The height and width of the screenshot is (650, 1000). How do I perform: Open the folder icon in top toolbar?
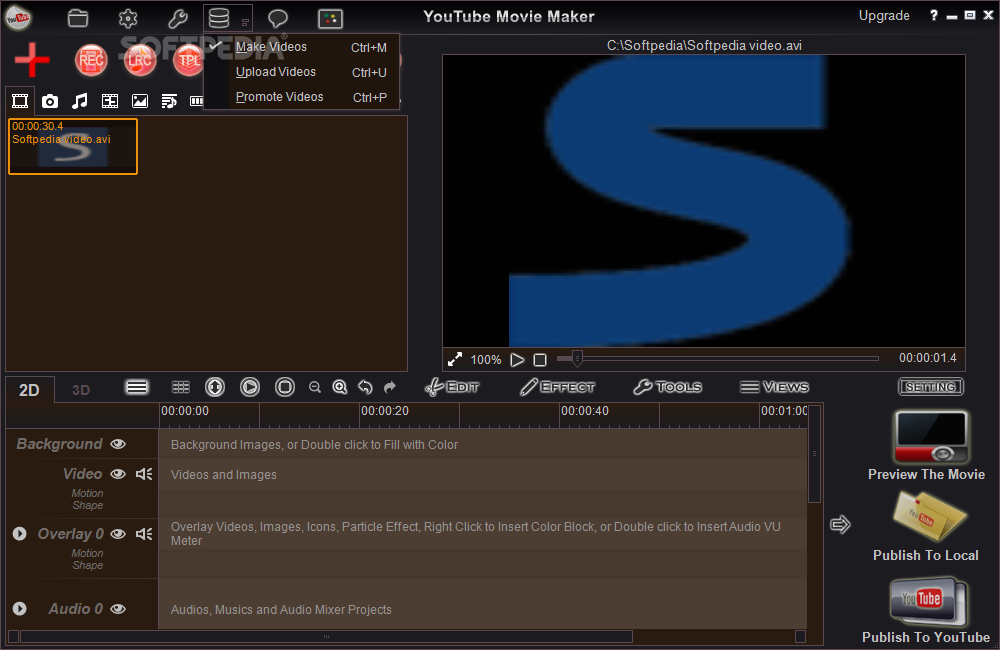click(x=78, y=18)
